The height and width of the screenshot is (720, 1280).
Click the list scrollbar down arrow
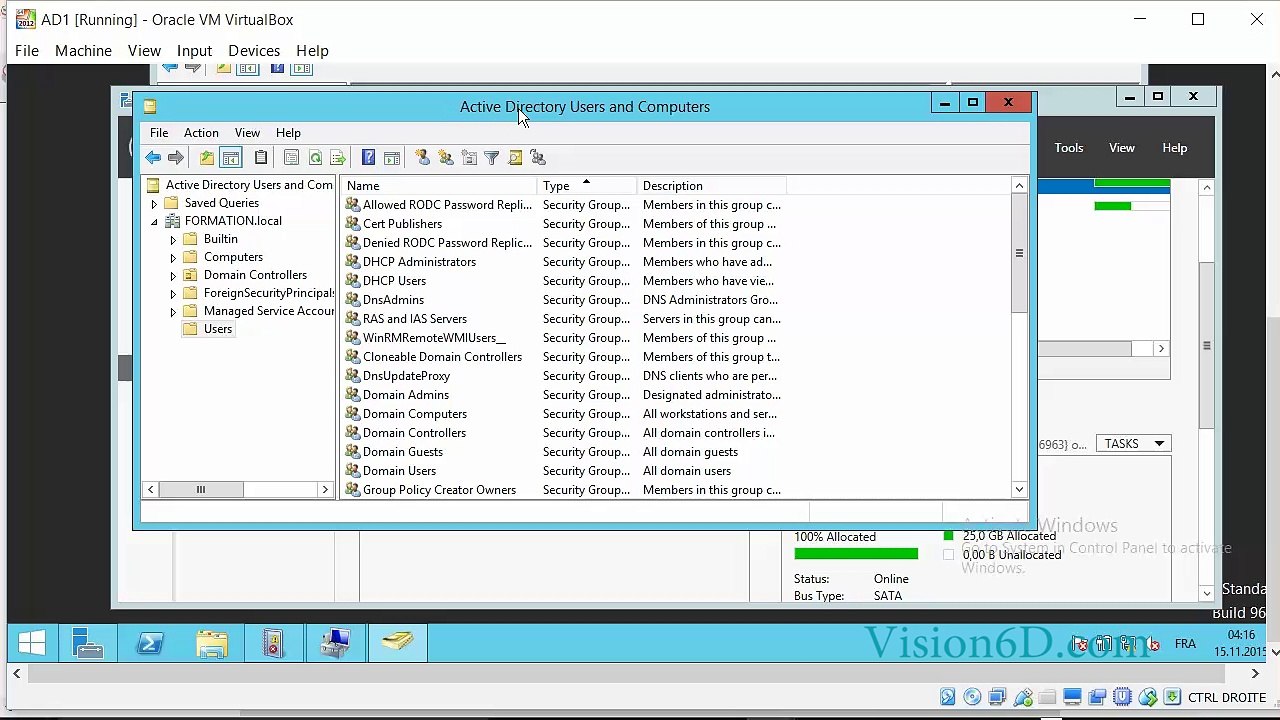(1019, 490)
